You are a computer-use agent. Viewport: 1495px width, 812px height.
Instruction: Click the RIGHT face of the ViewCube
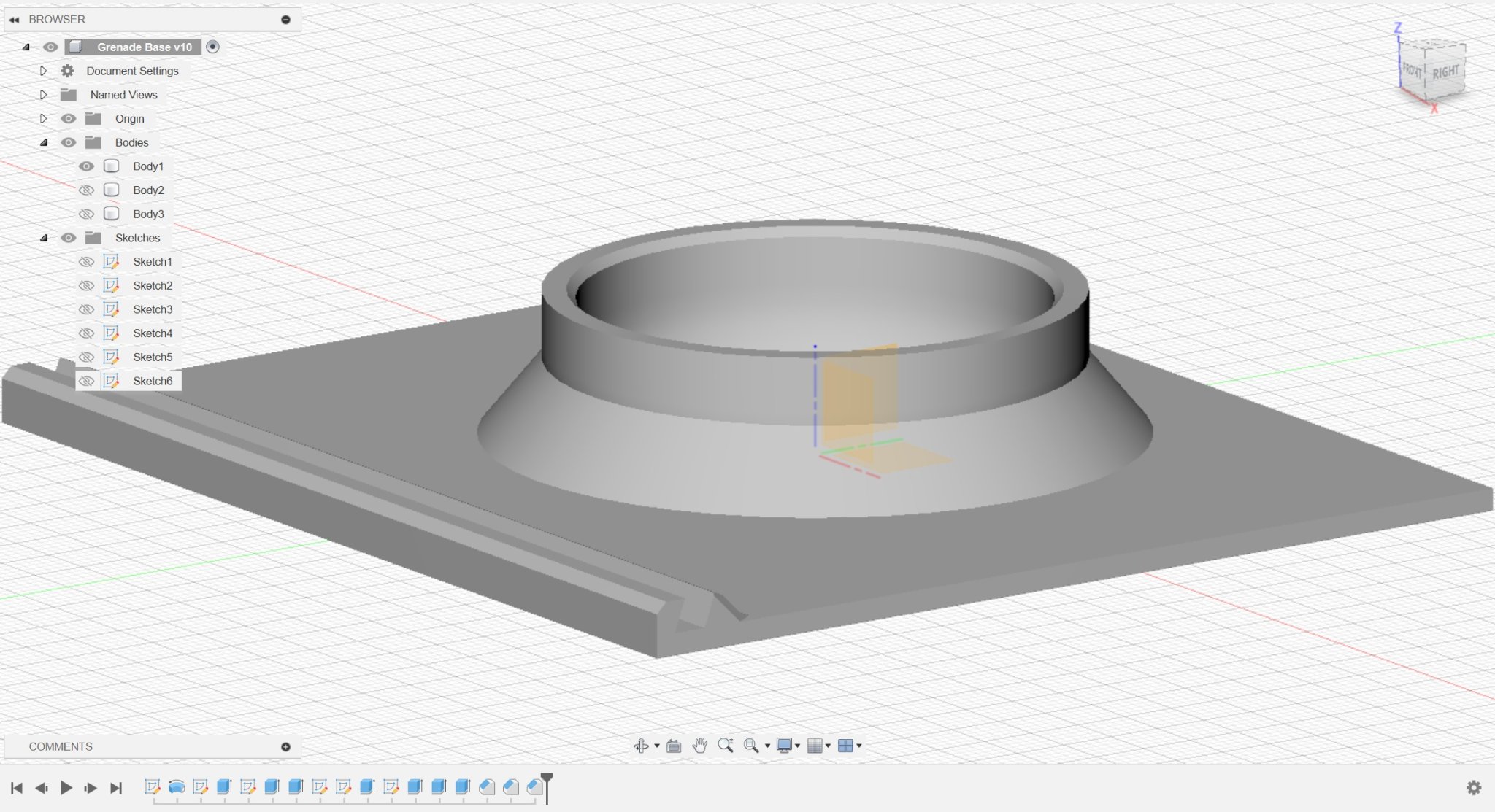tap(1445, 73)
